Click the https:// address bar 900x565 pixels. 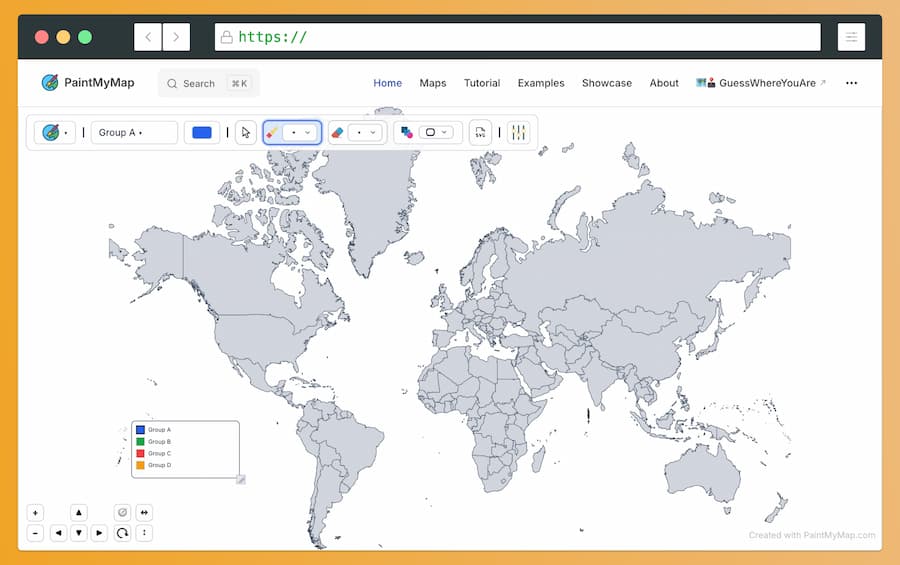pyautogui.click(x=518, y=37)
